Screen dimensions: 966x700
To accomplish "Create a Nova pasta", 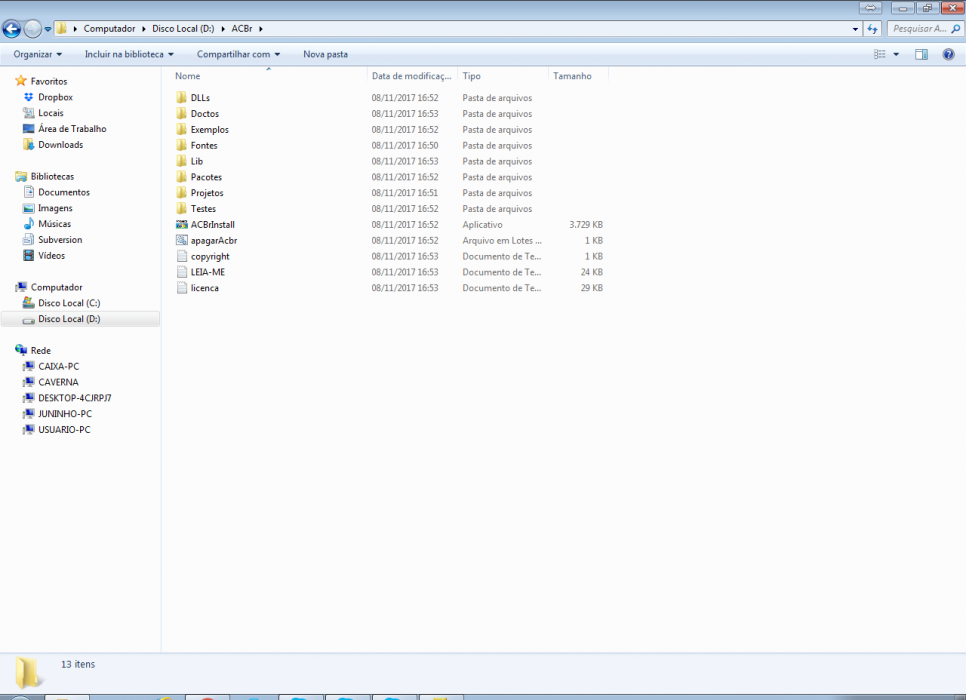I will coord(325,54).
